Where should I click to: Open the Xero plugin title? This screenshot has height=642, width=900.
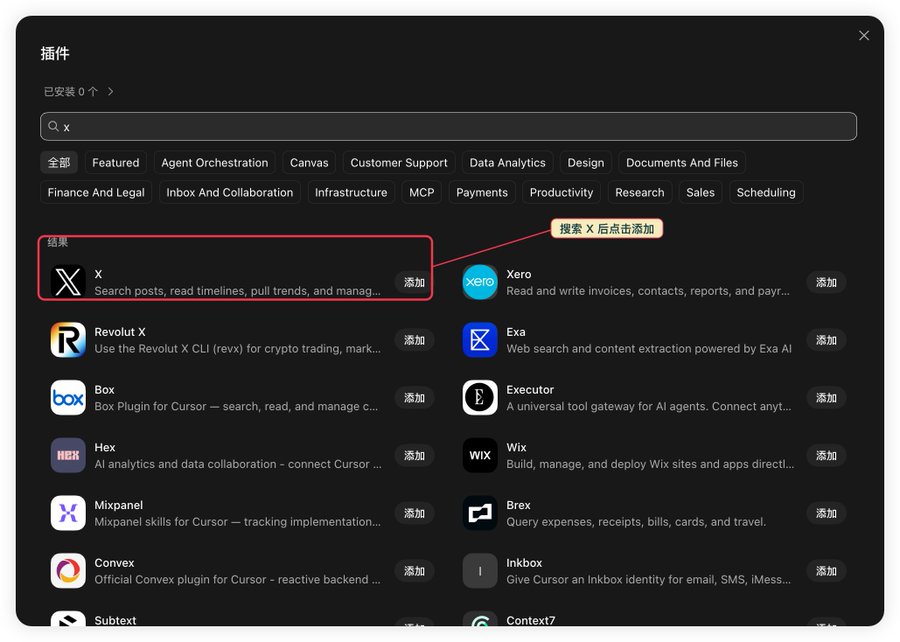[x=518, y=274]
